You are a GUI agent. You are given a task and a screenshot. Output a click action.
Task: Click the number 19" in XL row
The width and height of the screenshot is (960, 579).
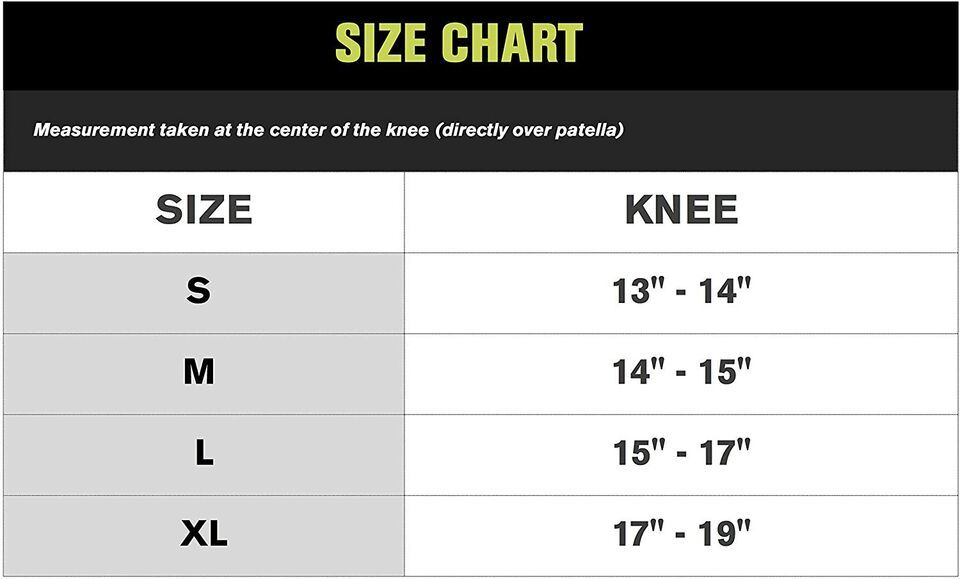[x=726, y=533]
